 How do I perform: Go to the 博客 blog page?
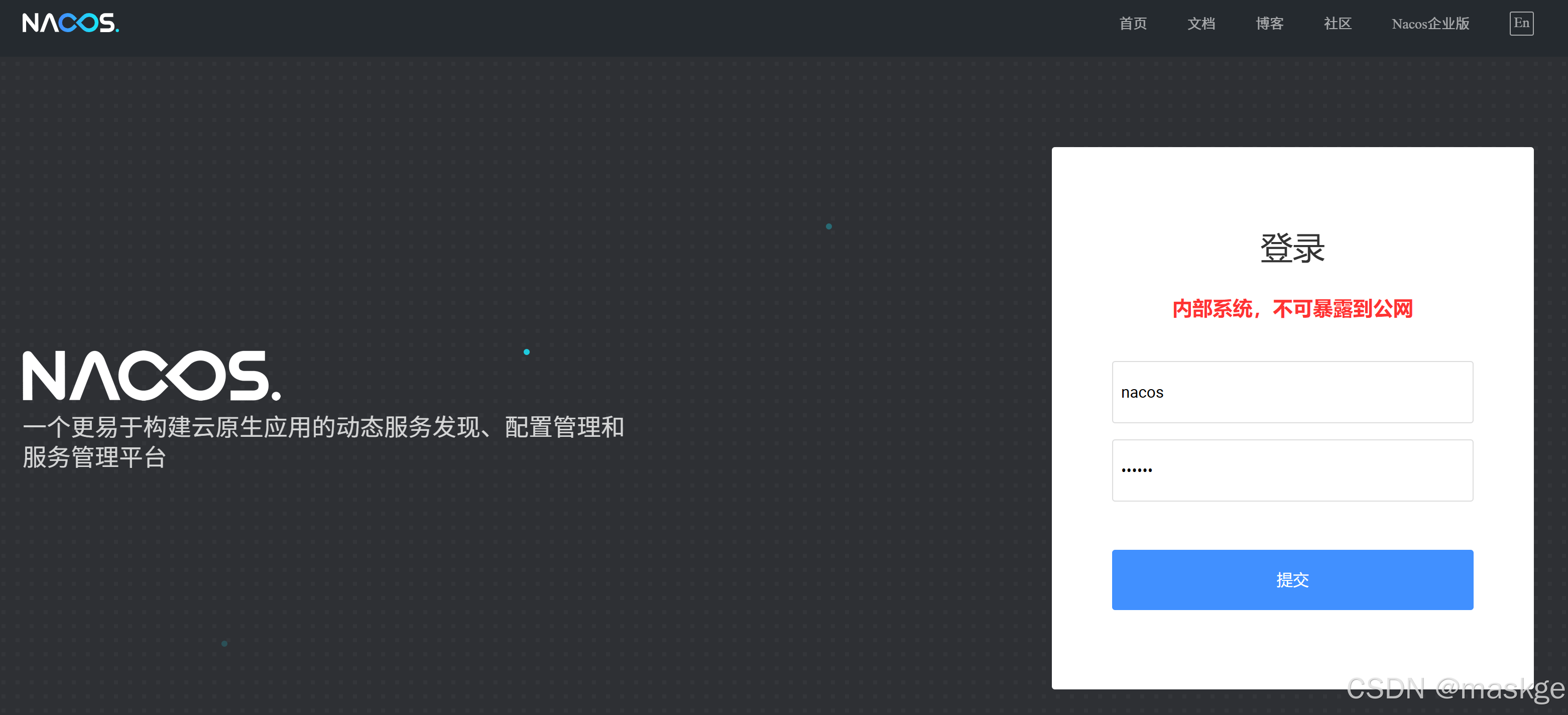coord(1269,24)
